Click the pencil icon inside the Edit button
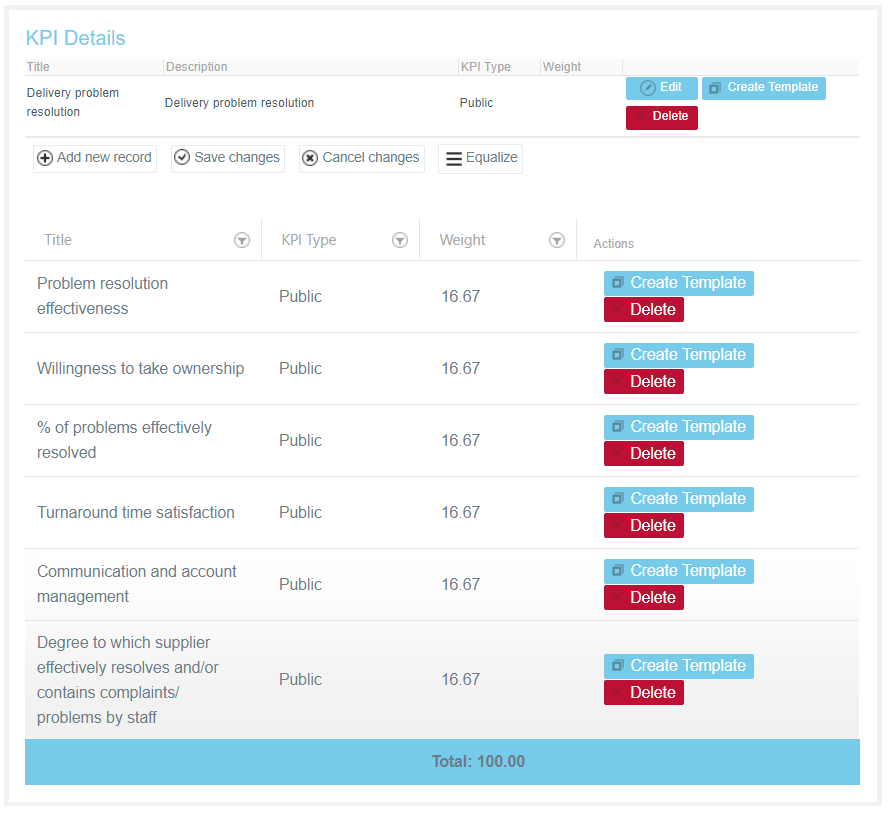Screen dimensions: 891x816 [x=646, y=88]
